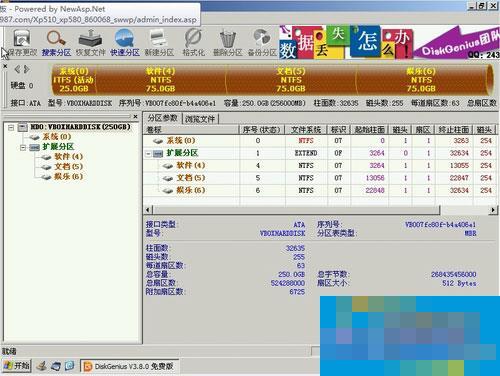This screenshot has width=500, height=376.
Task: Switch to the 浏览文件 tab
Action: click(200, 119)
